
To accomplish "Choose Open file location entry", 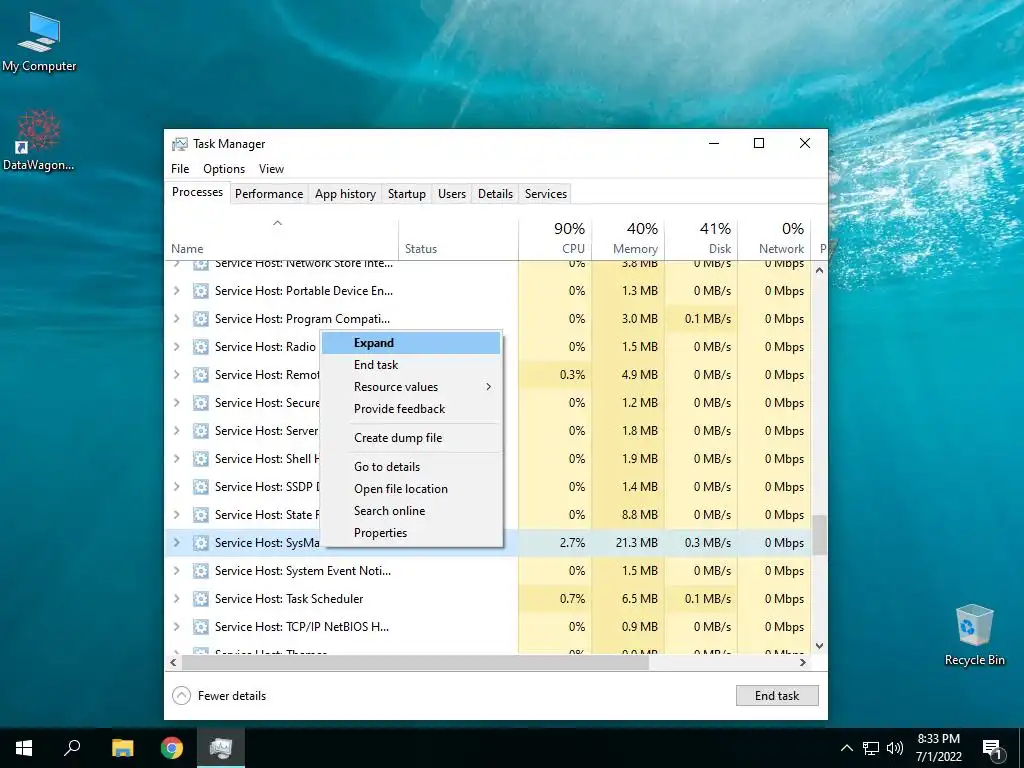I will point(411,489).
